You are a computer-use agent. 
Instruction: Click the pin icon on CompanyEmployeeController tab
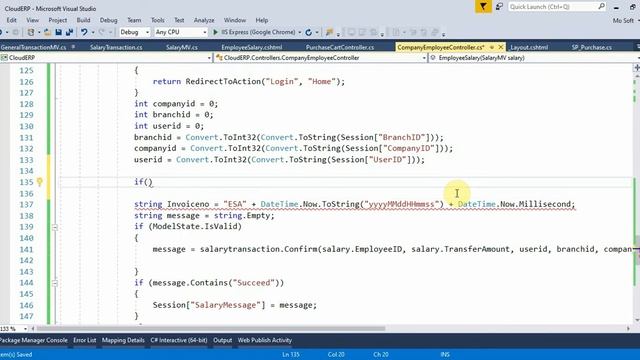coord(492,47)
